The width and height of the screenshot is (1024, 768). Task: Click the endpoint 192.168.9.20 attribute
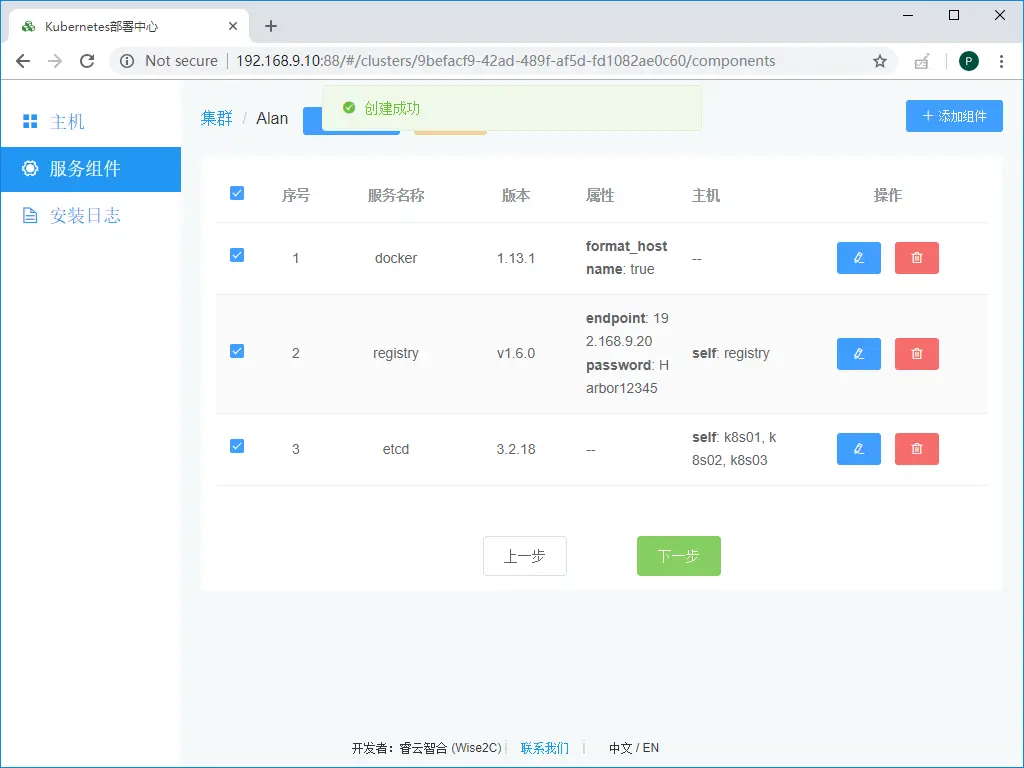(x=627, y=330)
